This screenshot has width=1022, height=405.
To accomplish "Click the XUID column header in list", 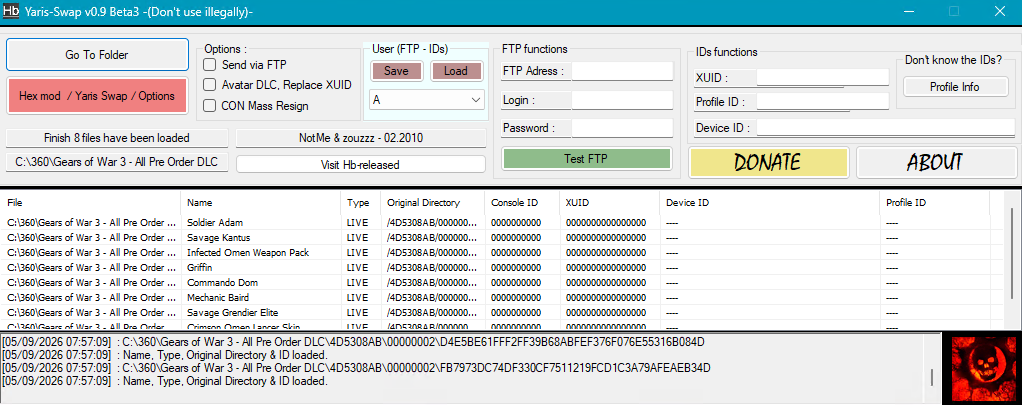I will [609, 203].
